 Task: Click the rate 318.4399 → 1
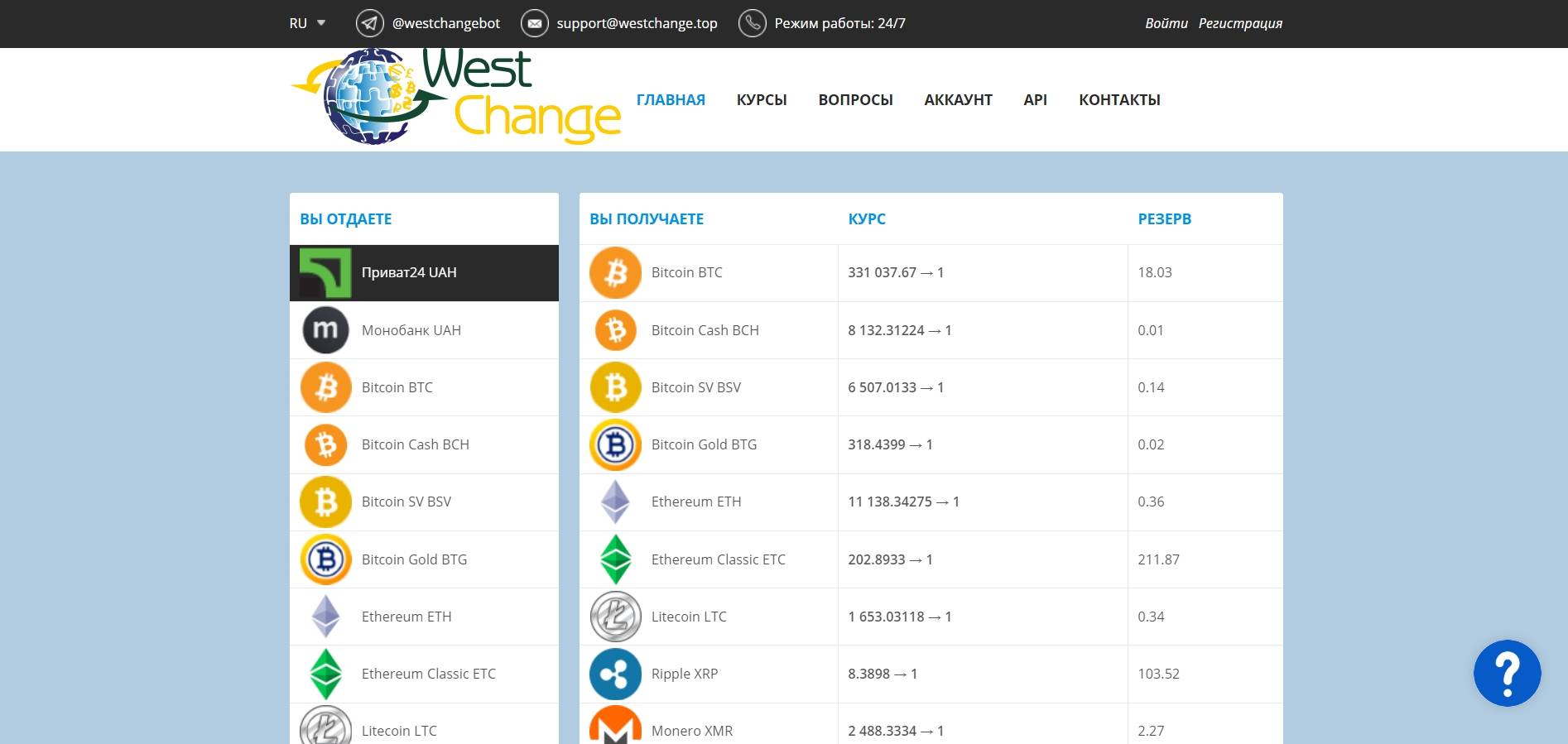click(890, 444)
